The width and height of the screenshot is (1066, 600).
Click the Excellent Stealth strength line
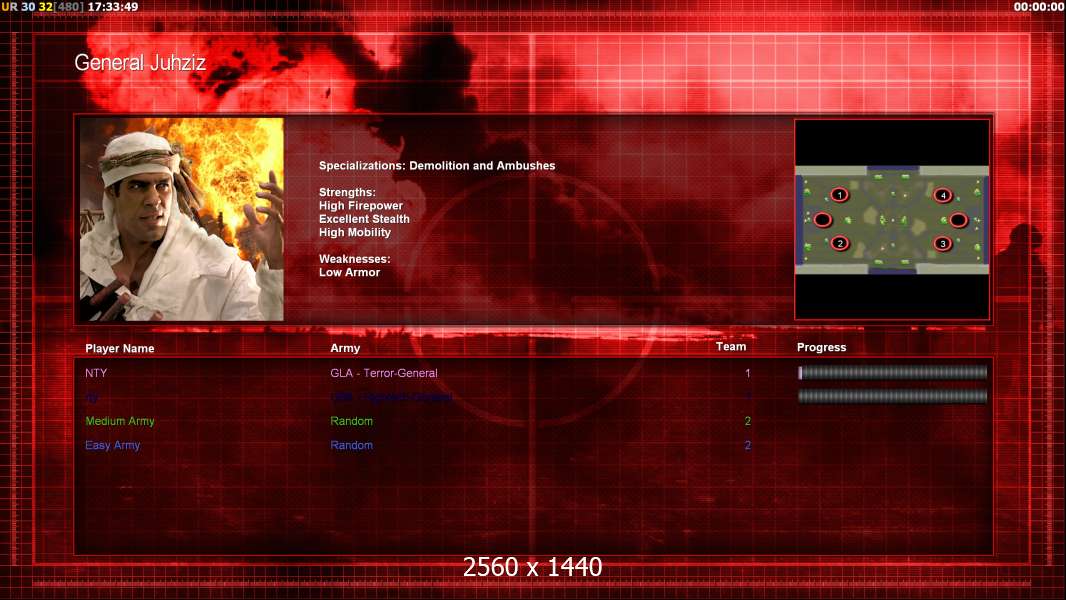(x=364, y=219)
